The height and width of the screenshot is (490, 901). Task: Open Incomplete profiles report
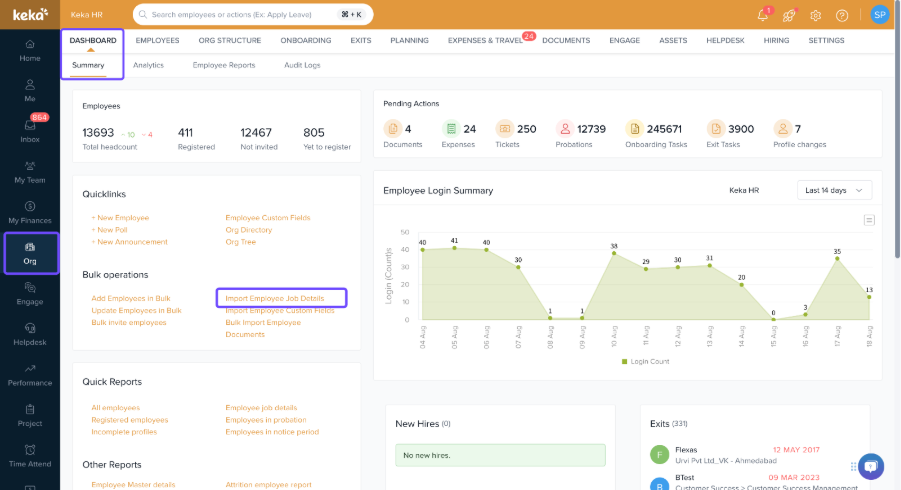pos(124,432)
